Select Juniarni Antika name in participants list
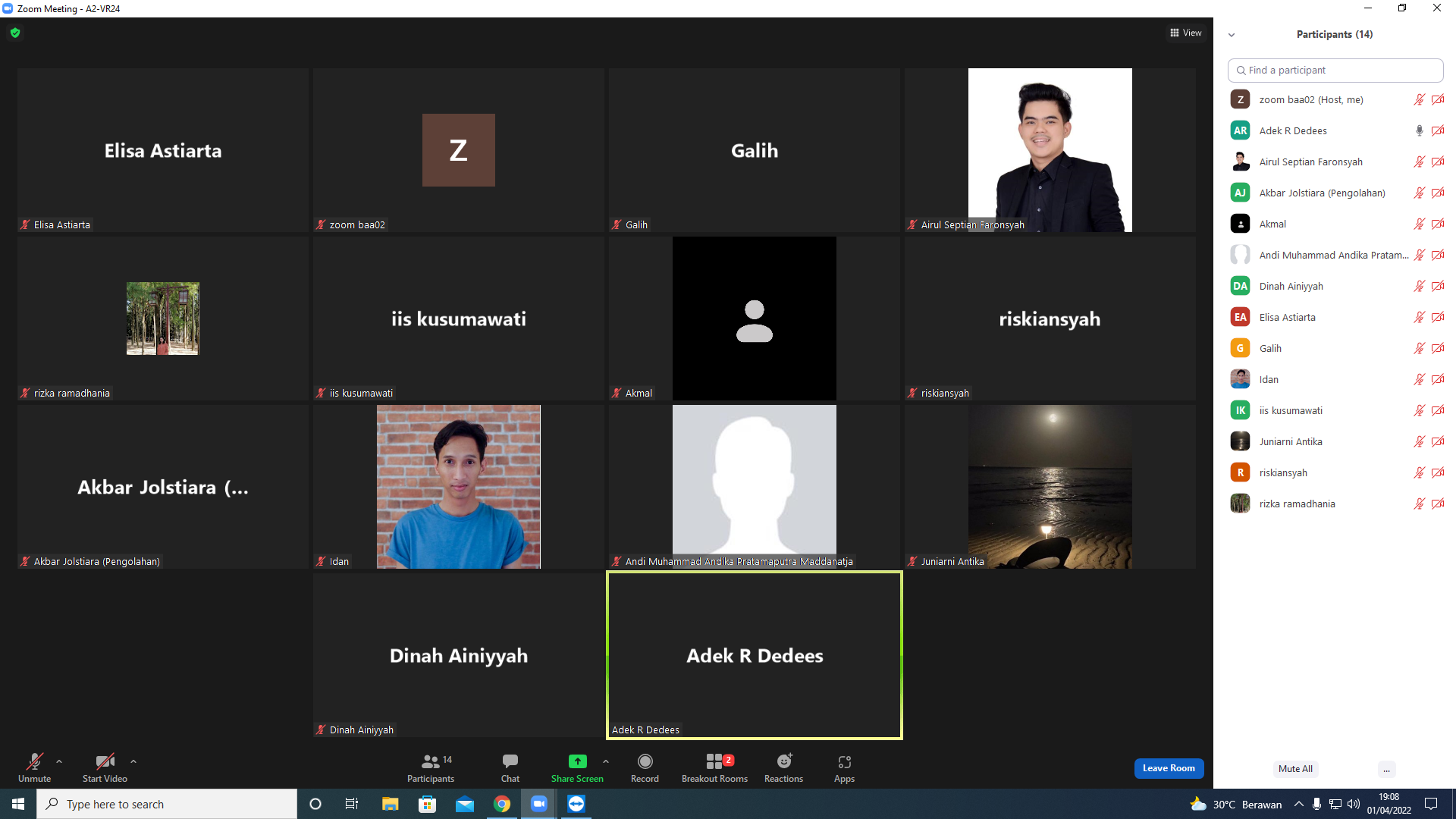1456x819 pixels. coord(1291,441)
